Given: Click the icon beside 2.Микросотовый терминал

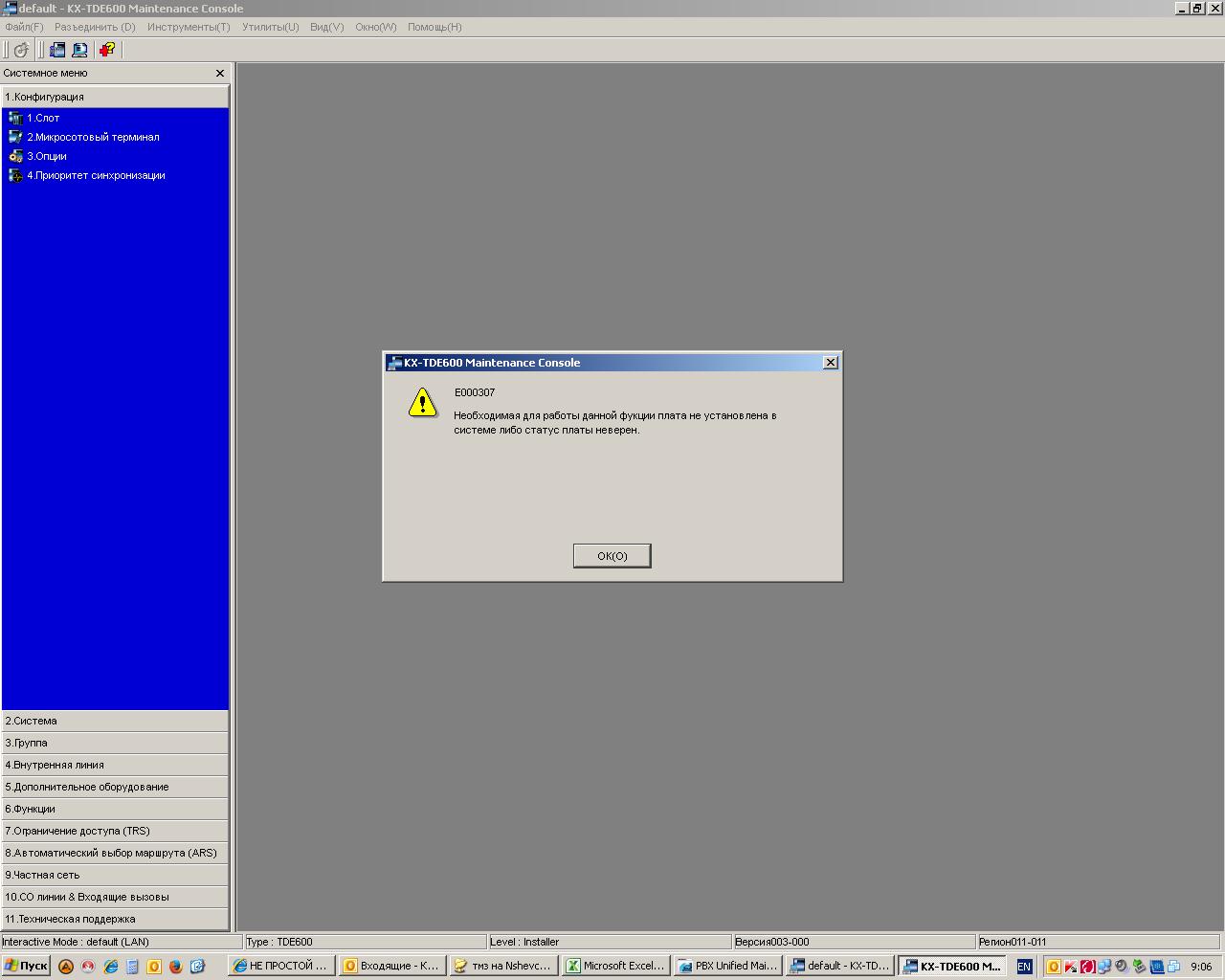Looking at the screenshot, I should click(15, 137).
